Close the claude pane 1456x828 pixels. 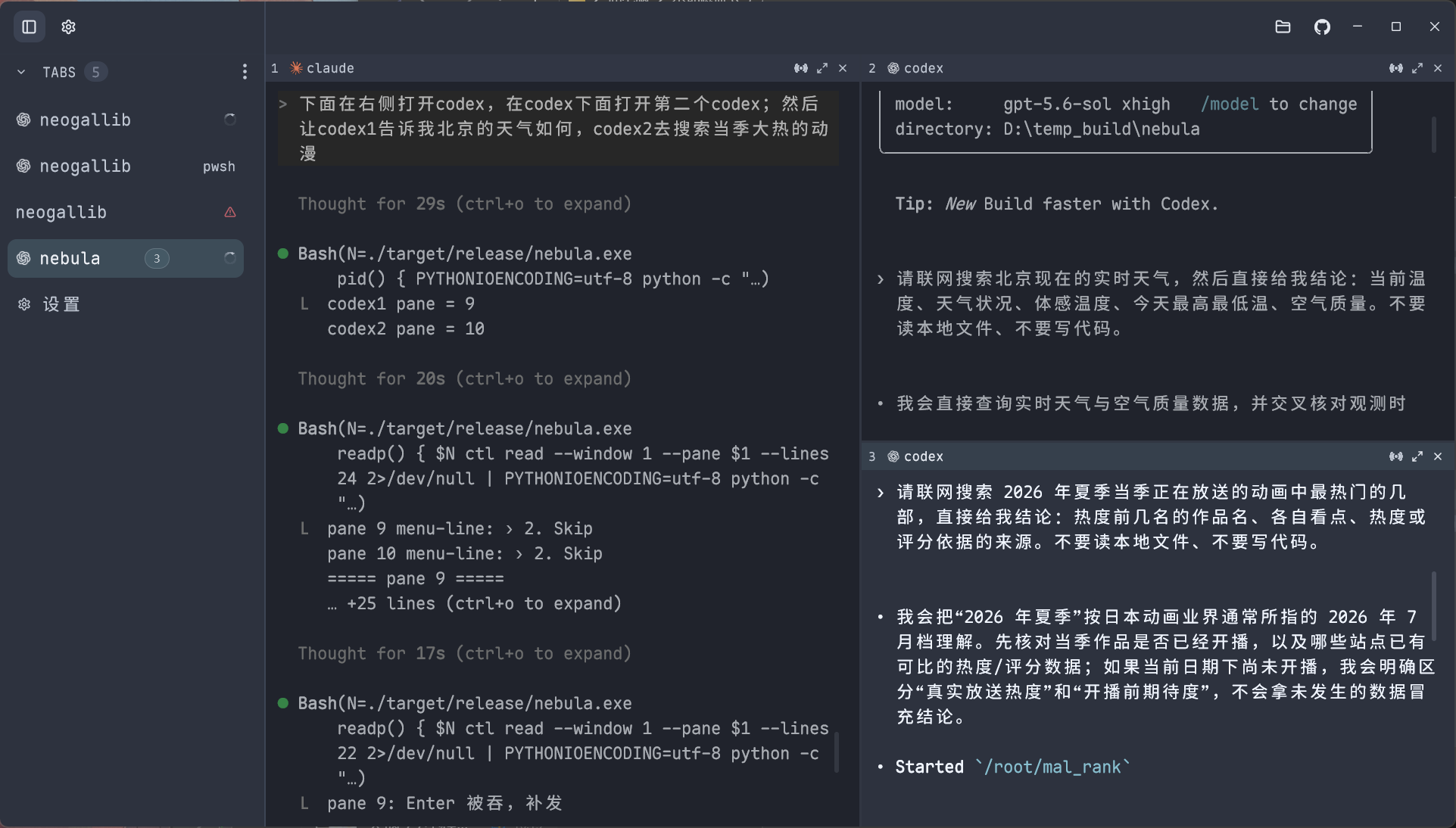click(x=843, y=68)
